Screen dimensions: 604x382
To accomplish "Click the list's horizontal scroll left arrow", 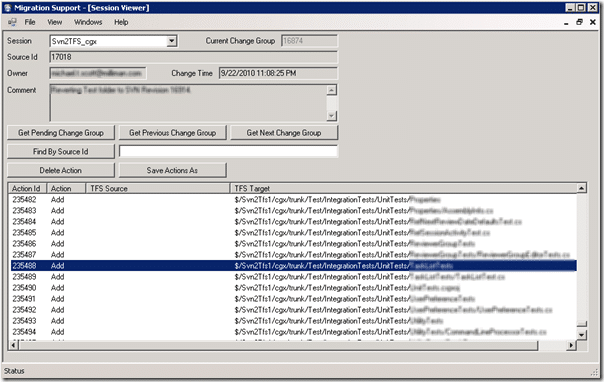I will point(14,345).
